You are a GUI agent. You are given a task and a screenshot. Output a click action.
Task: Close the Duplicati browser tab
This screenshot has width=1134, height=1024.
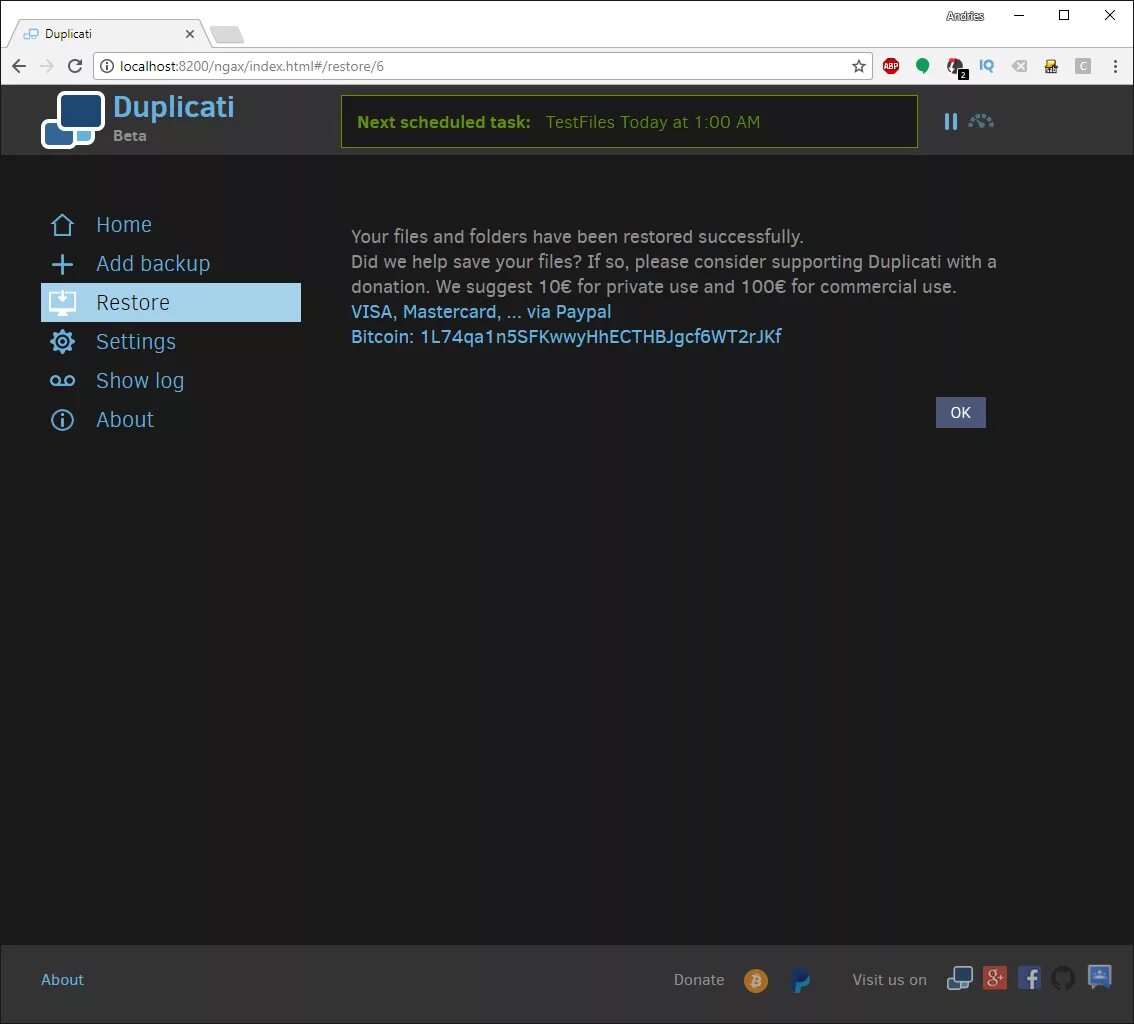(x=189, y=34)
